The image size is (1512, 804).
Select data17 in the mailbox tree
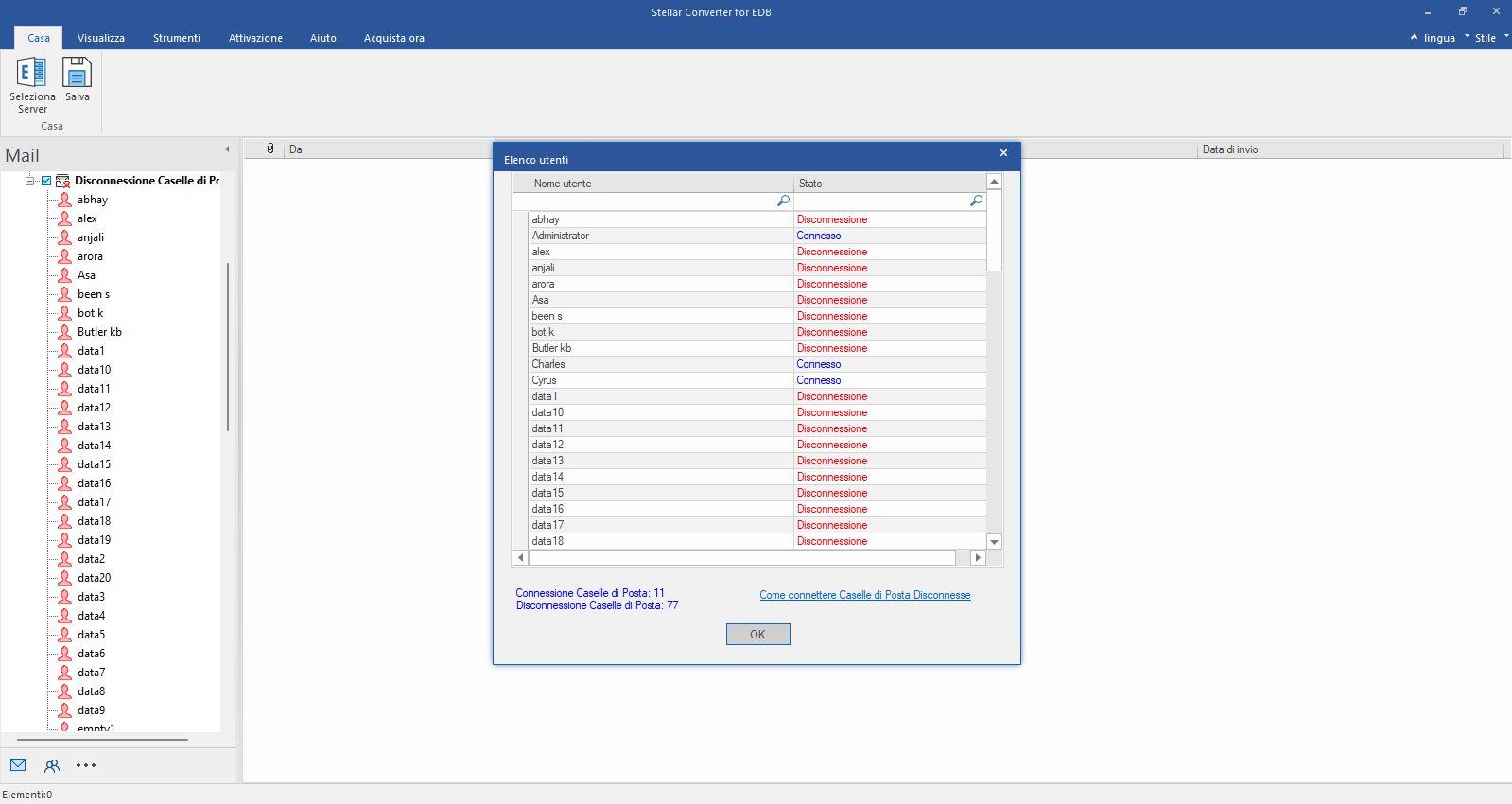click(95, 502)
